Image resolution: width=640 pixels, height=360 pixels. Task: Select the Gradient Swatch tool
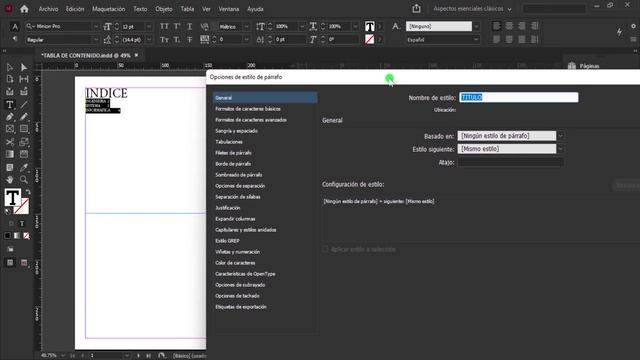[10, 154]
